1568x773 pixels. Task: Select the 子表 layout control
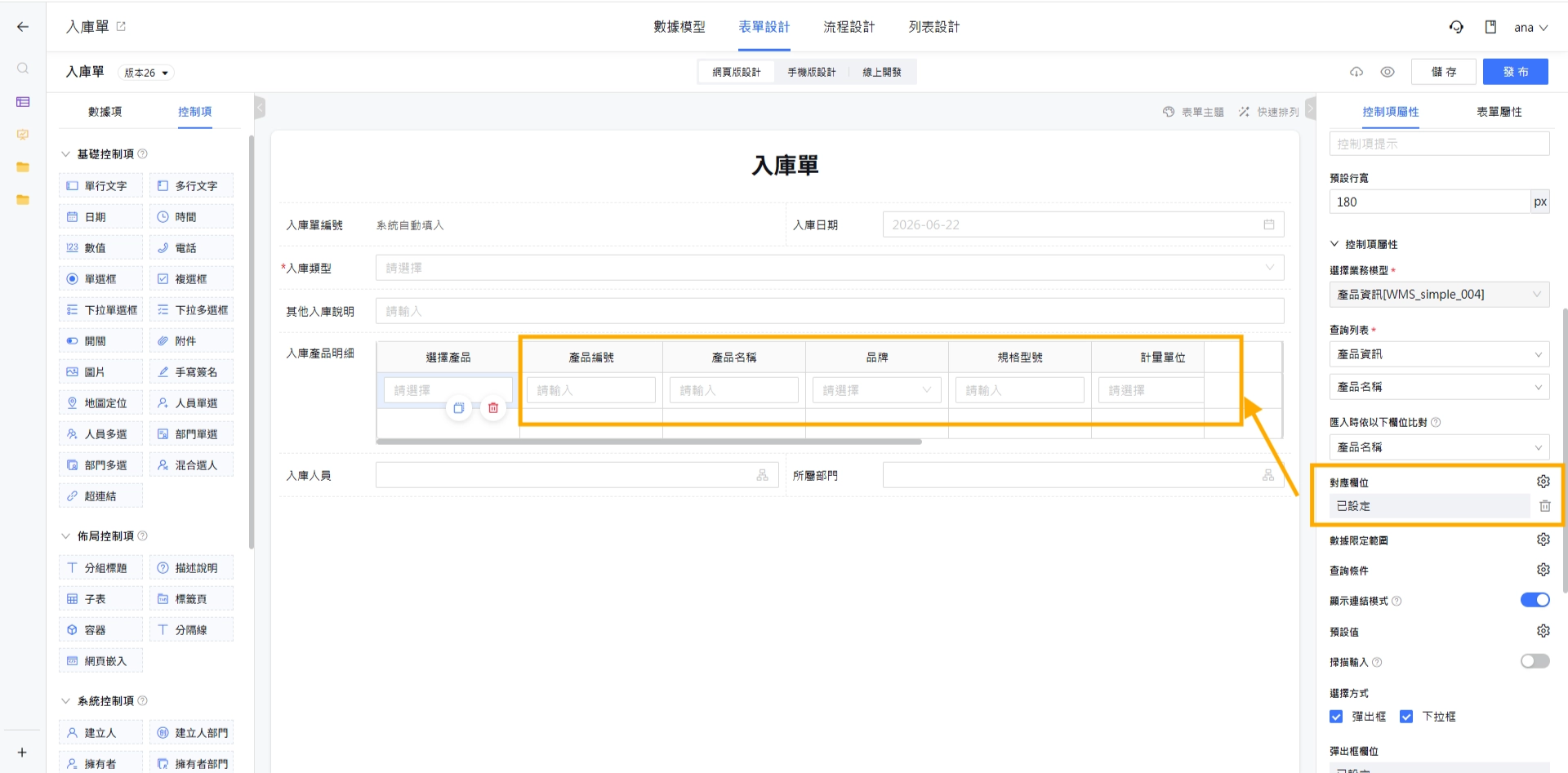100,598
